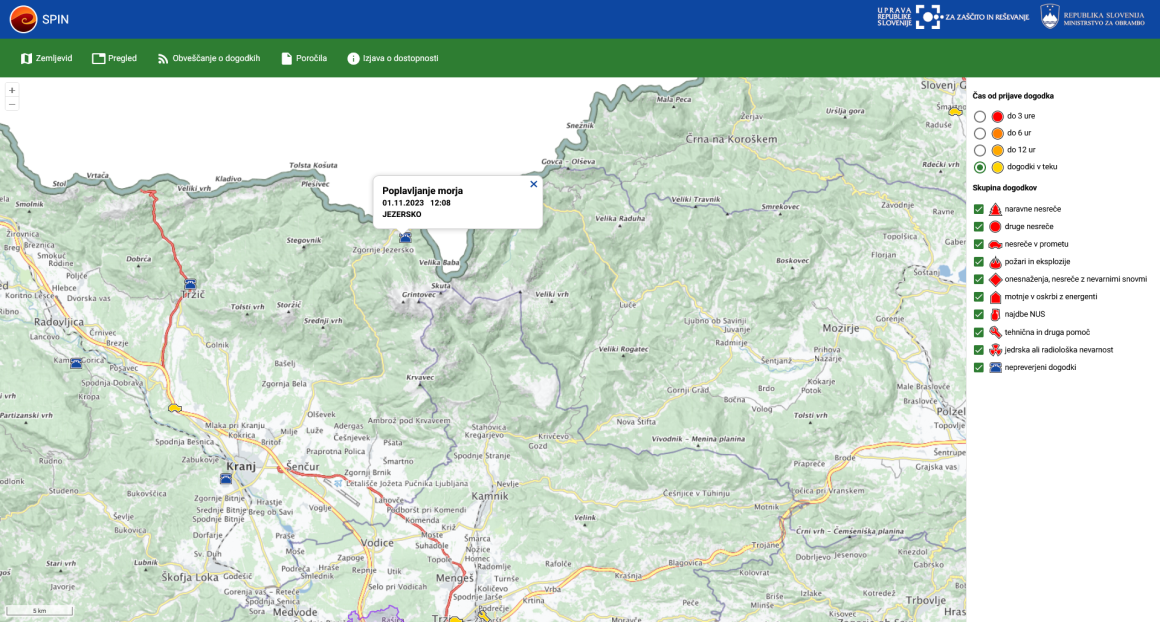Open the Uprava za zaščito in reševanje logo

pos(953,17)
